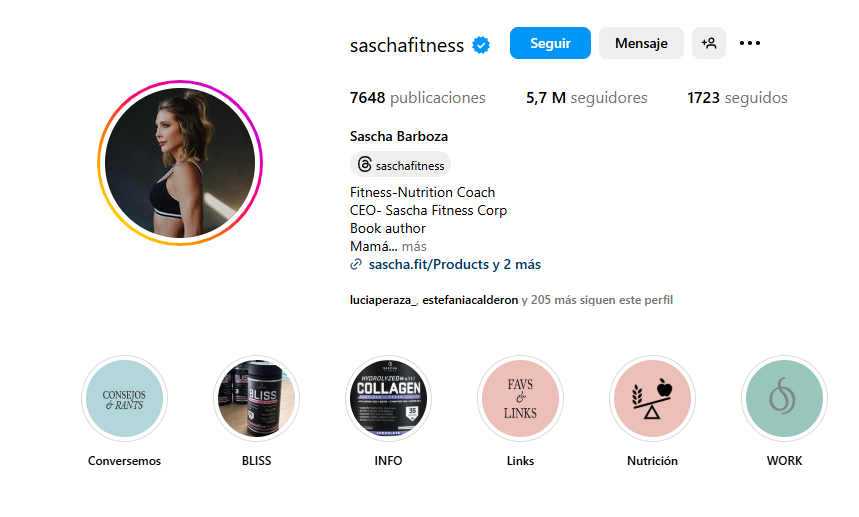Click the Mensaje button
Screen dimensions: 859x517
tap(641, 43)
